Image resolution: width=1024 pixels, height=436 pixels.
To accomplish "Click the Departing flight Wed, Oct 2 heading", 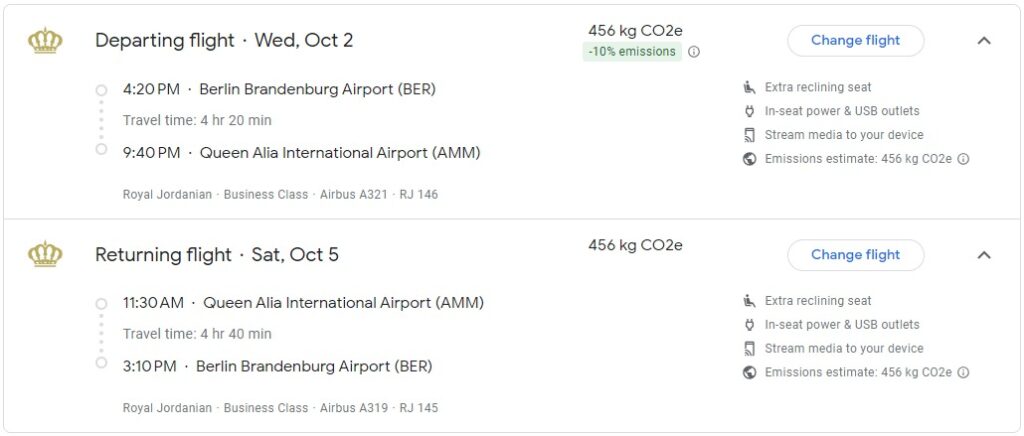I will 224,41.
